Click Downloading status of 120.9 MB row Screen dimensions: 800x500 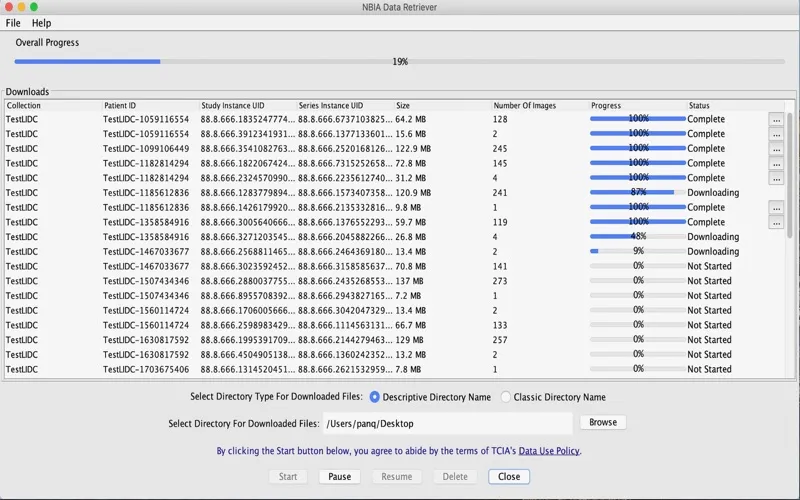coord(713,193)
